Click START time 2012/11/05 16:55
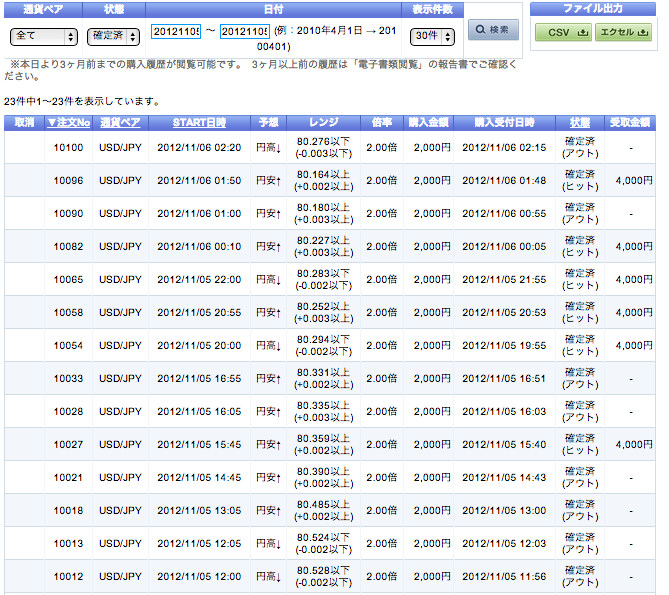This screenshot has height=595, width=669. click(x=199, y=379)
